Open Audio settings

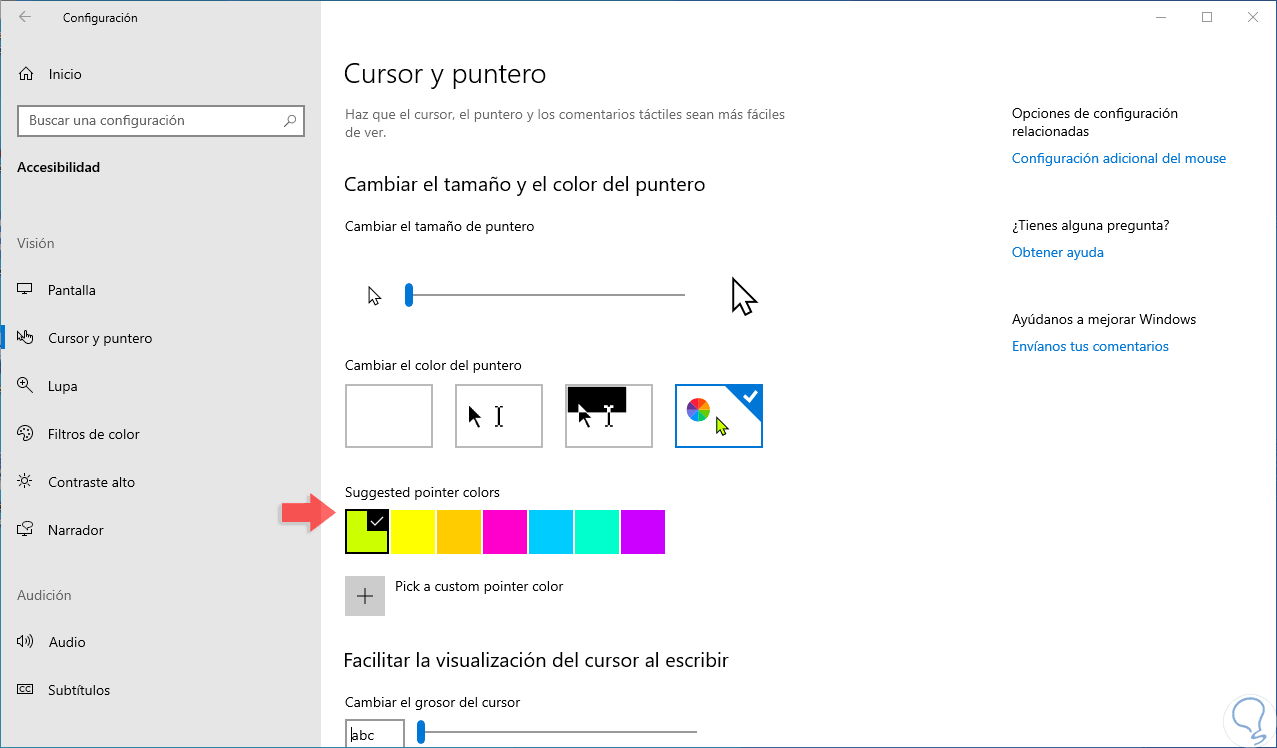coord(67,642)
